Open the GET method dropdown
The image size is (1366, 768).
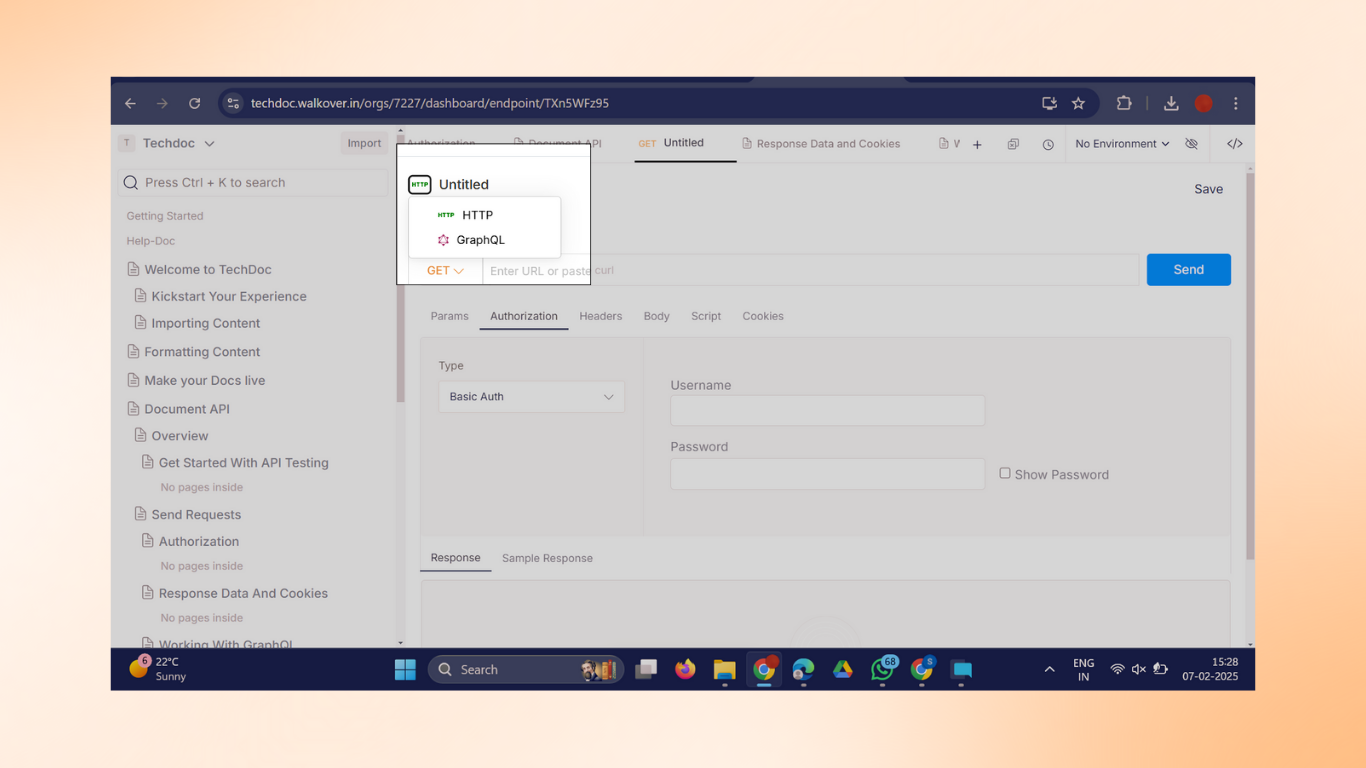pos(445,271)
